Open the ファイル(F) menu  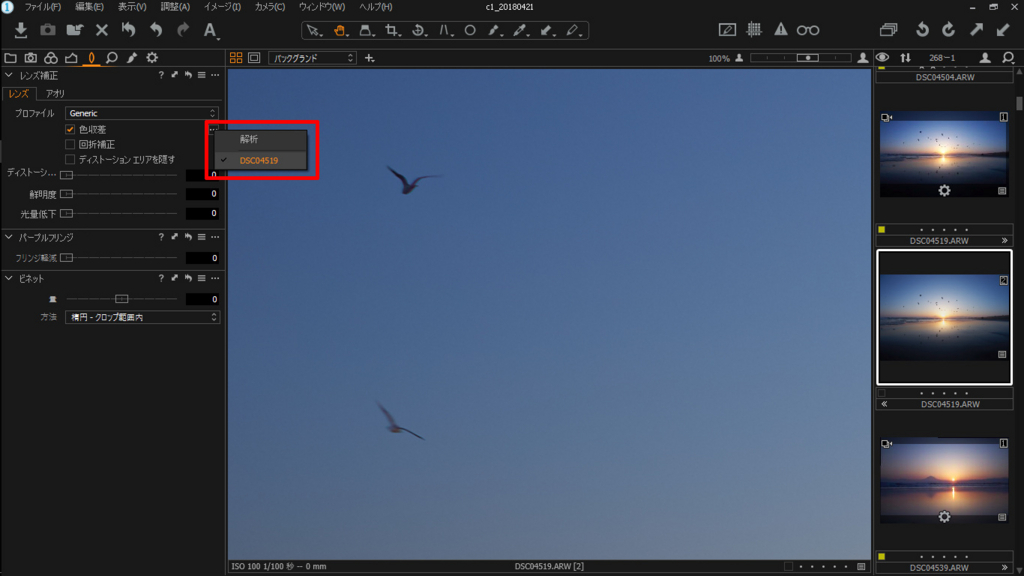point(42,7)
